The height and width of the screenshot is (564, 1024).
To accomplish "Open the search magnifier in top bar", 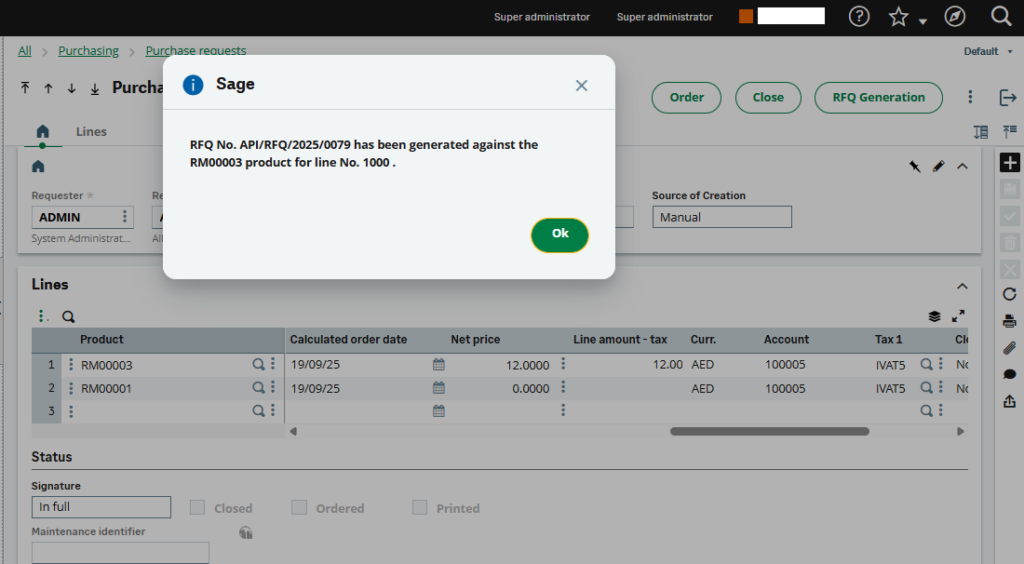I will (x=1000, y=16).
